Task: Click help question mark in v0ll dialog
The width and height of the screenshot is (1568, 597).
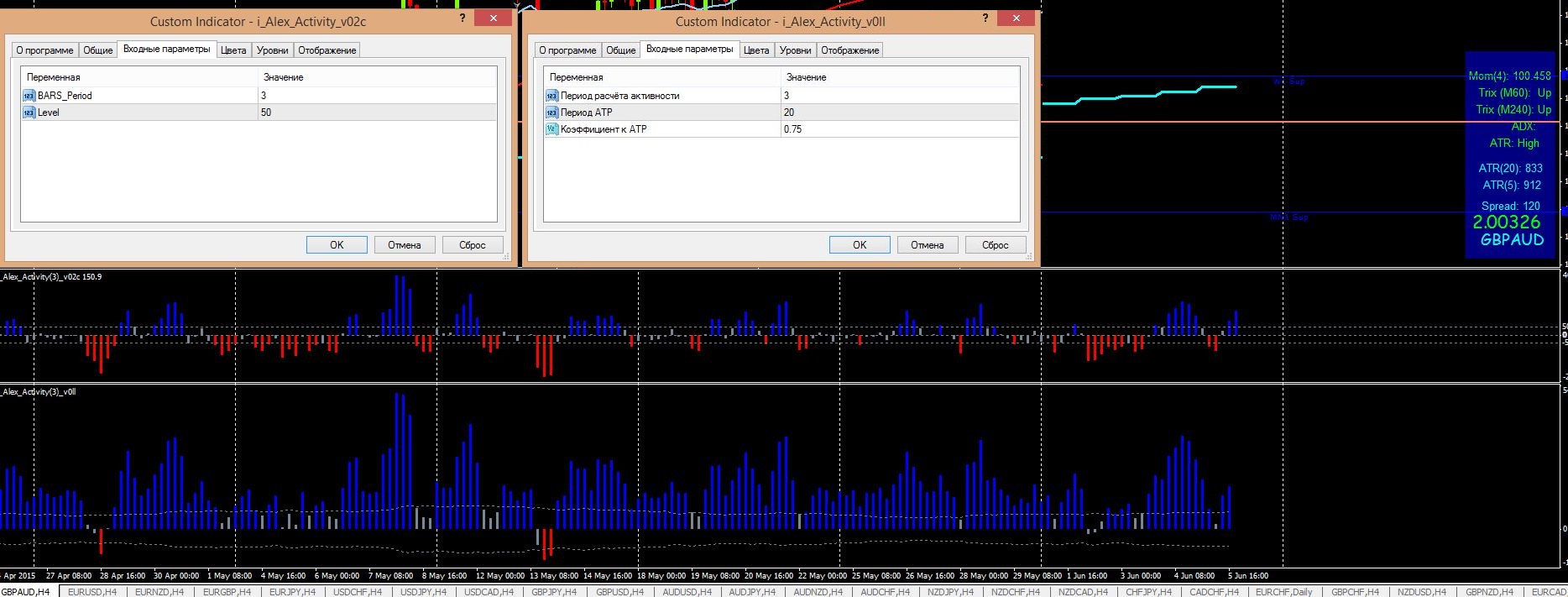Action: (x=985, y=18)
